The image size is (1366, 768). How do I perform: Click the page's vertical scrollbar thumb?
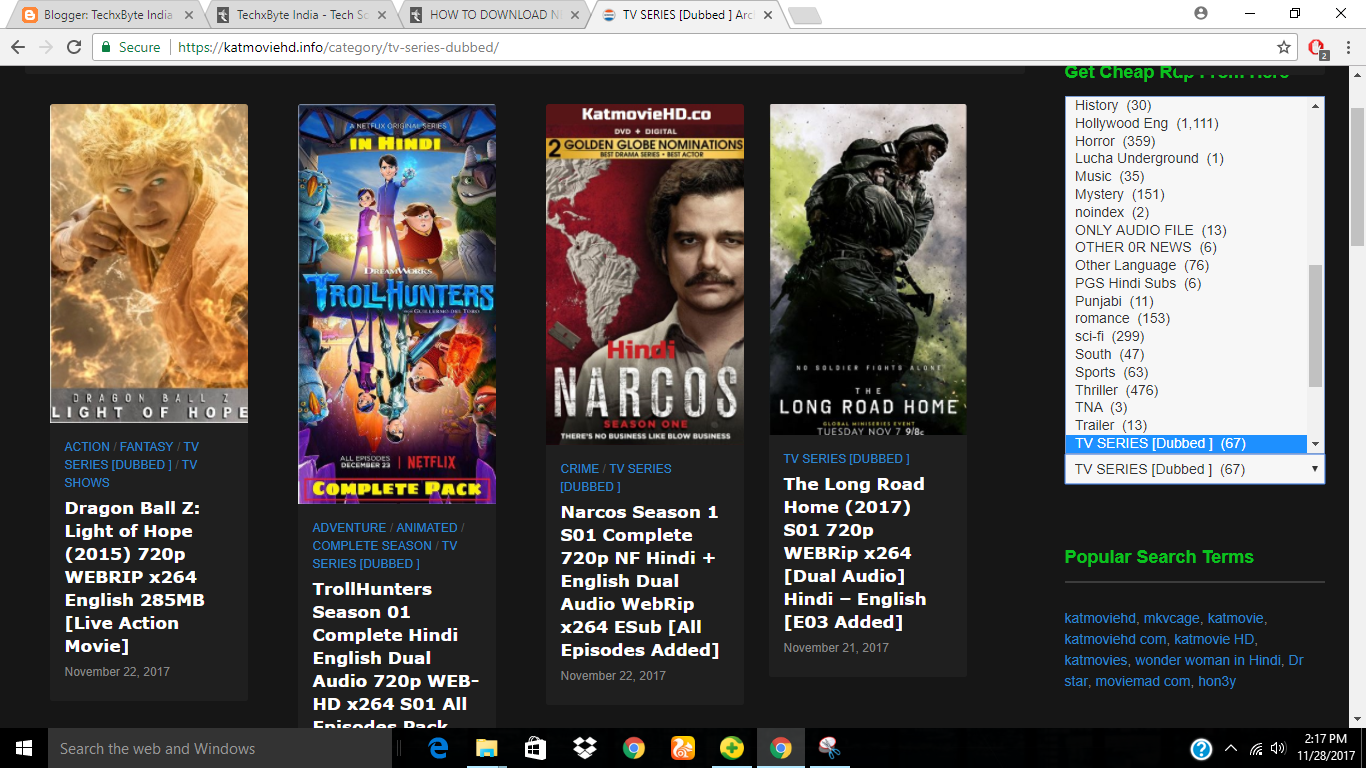pyautogui.click(x=1357, y=177)
